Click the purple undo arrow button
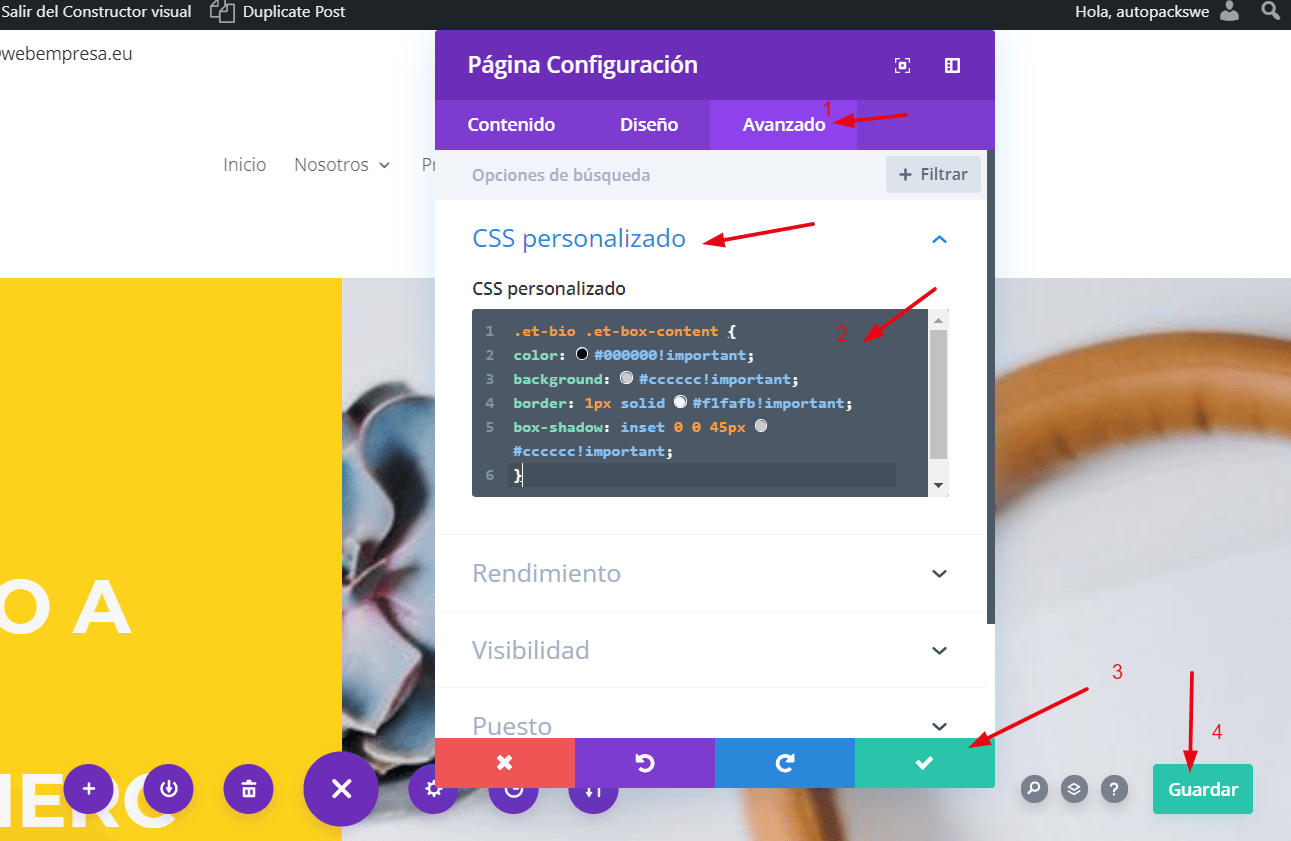This screenshot has height=841, width=1291. [645, 763]
